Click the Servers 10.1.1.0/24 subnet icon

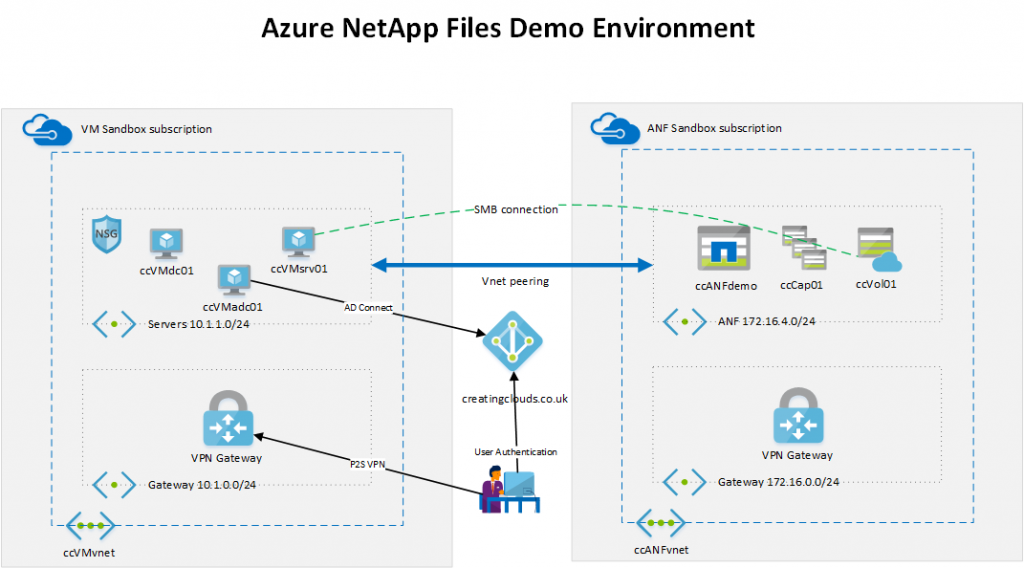(x=114, y=324)
